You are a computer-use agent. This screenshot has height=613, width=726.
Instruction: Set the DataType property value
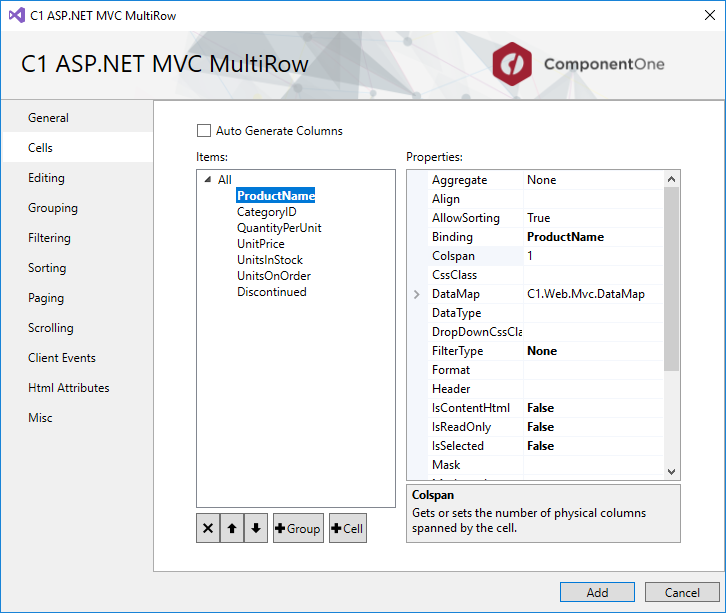point(593,313)
